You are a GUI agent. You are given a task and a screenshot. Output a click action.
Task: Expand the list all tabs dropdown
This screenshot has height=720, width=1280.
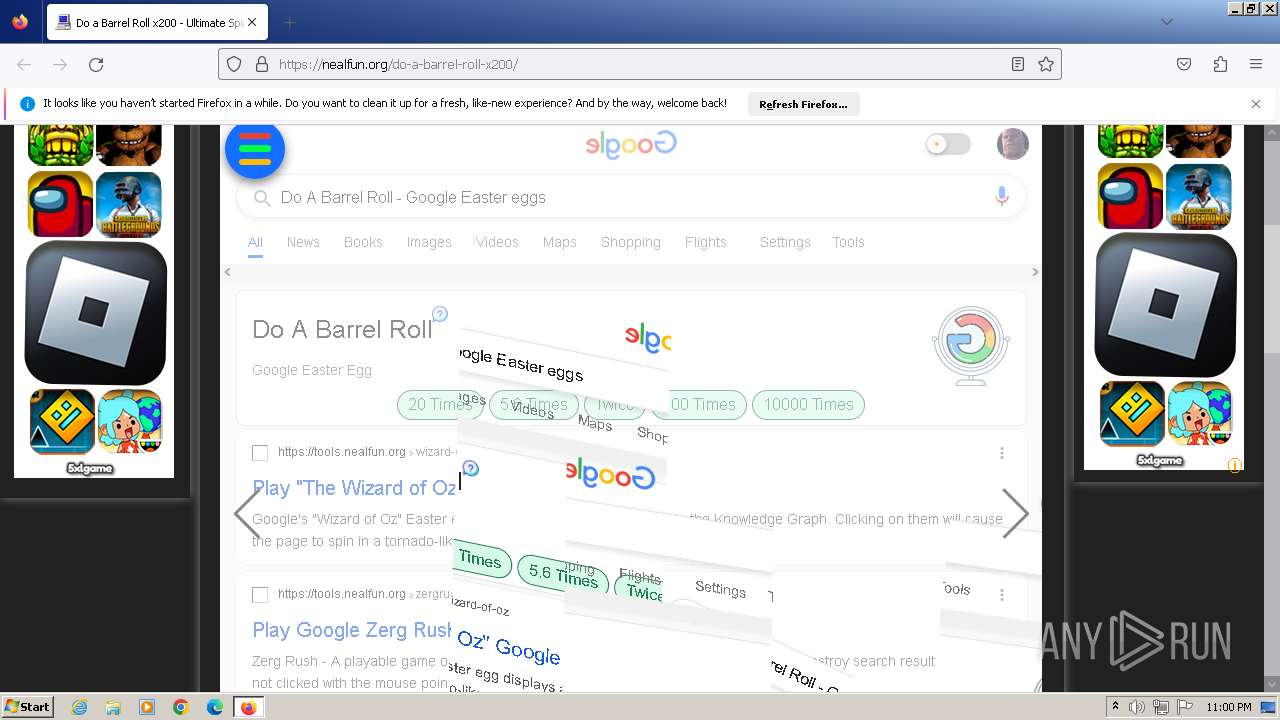point(1166,22)
